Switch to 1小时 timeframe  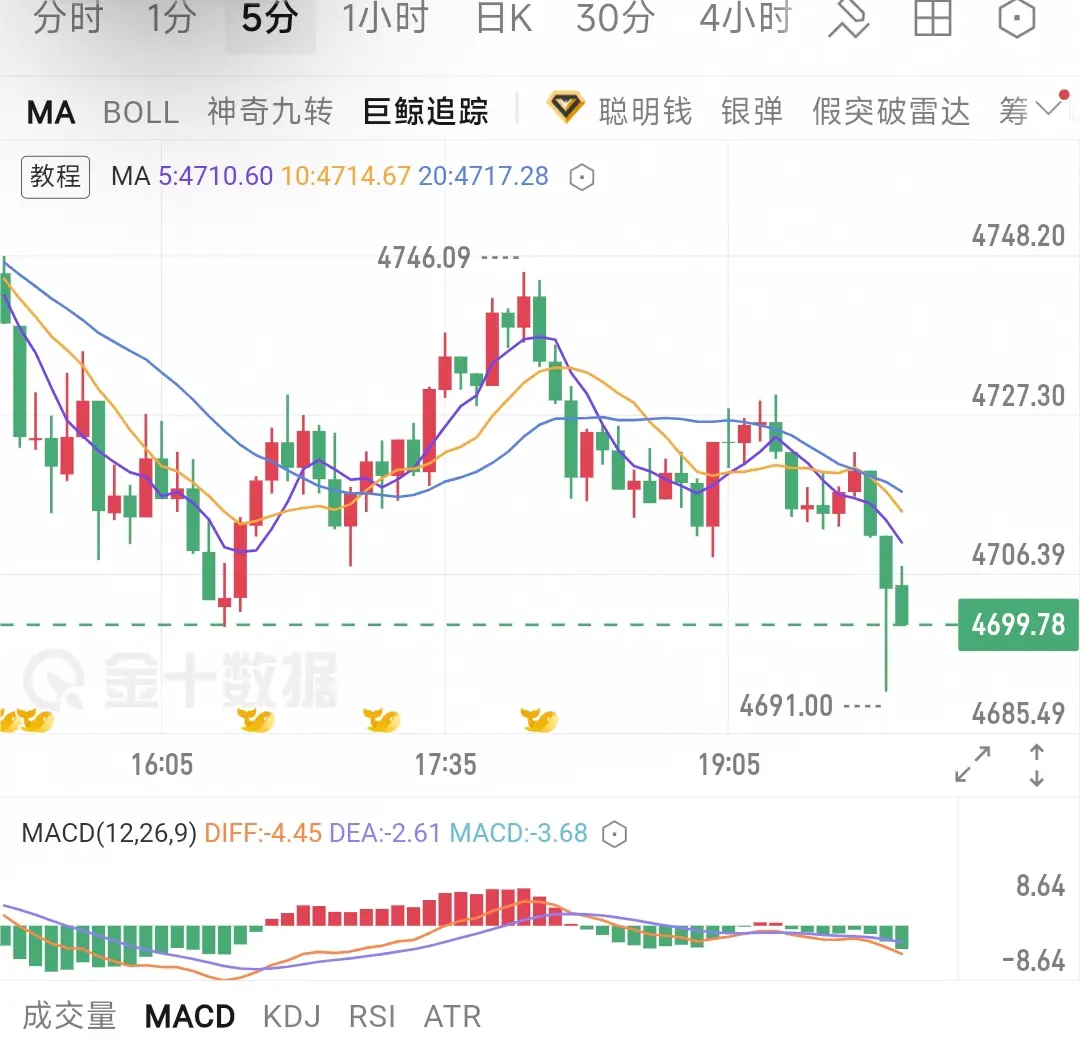click(x=386, y=18)
